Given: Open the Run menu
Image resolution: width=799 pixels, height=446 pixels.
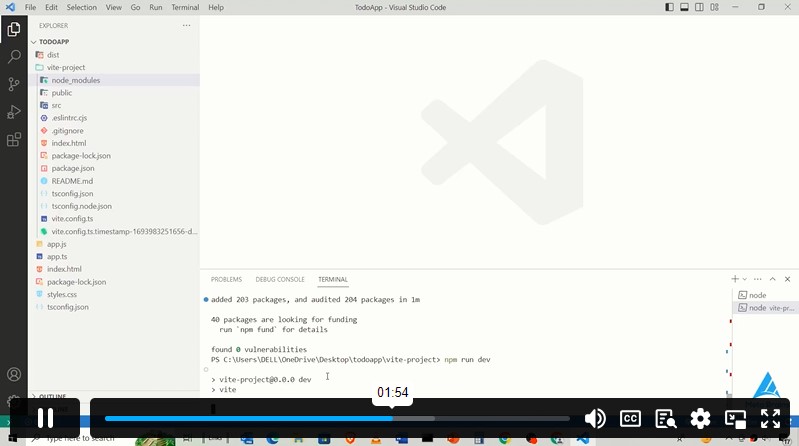Looking at the screenshot, I should [156, 7].
